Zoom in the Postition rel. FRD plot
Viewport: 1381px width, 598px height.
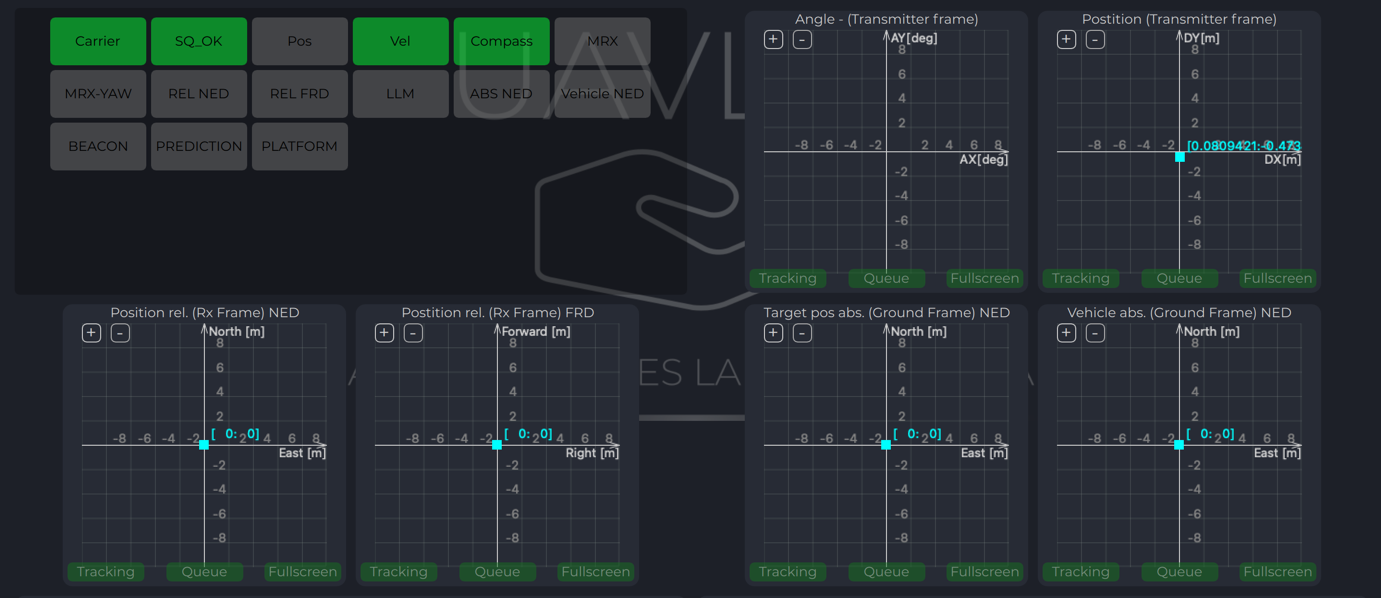[x=384, y=332]
